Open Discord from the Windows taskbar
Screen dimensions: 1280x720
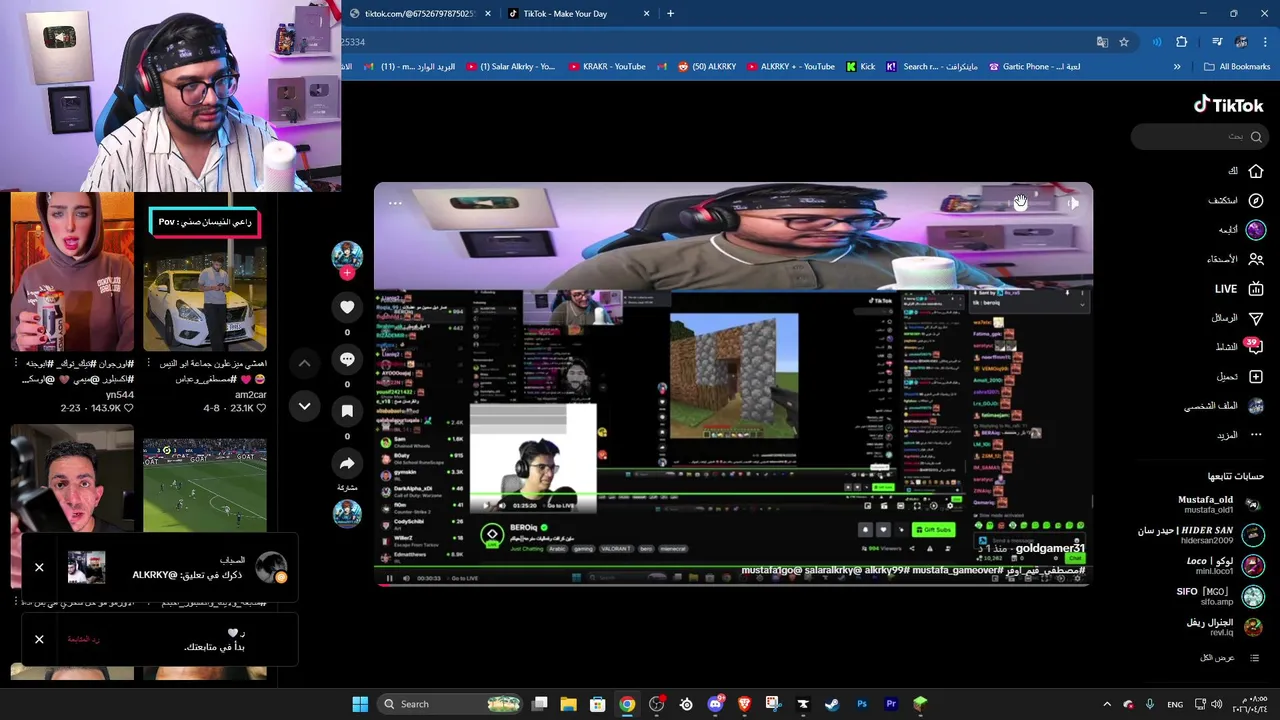click(x=715, y=704)
